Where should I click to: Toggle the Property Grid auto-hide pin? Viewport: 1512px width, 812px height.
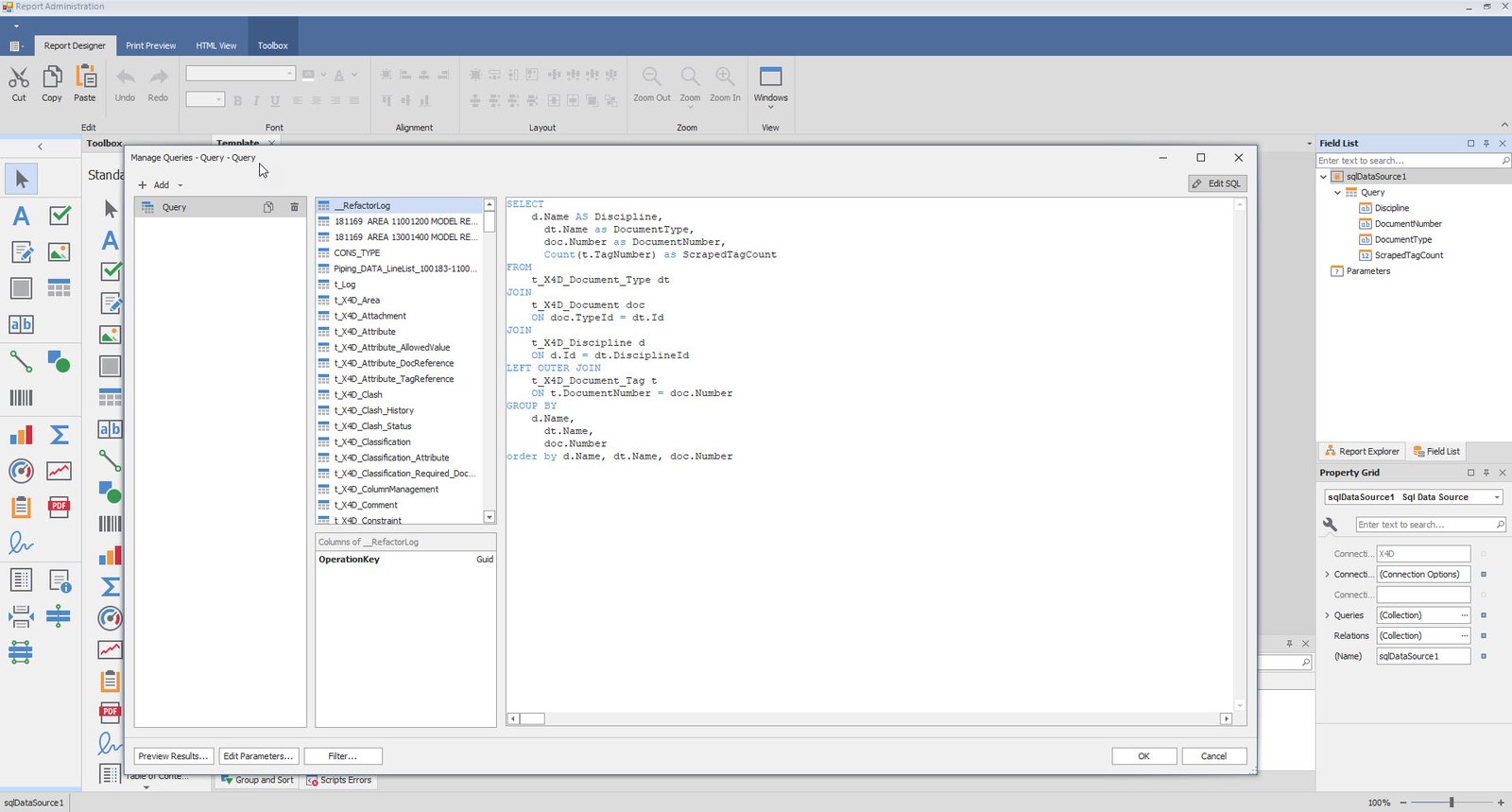[1486, 473]
